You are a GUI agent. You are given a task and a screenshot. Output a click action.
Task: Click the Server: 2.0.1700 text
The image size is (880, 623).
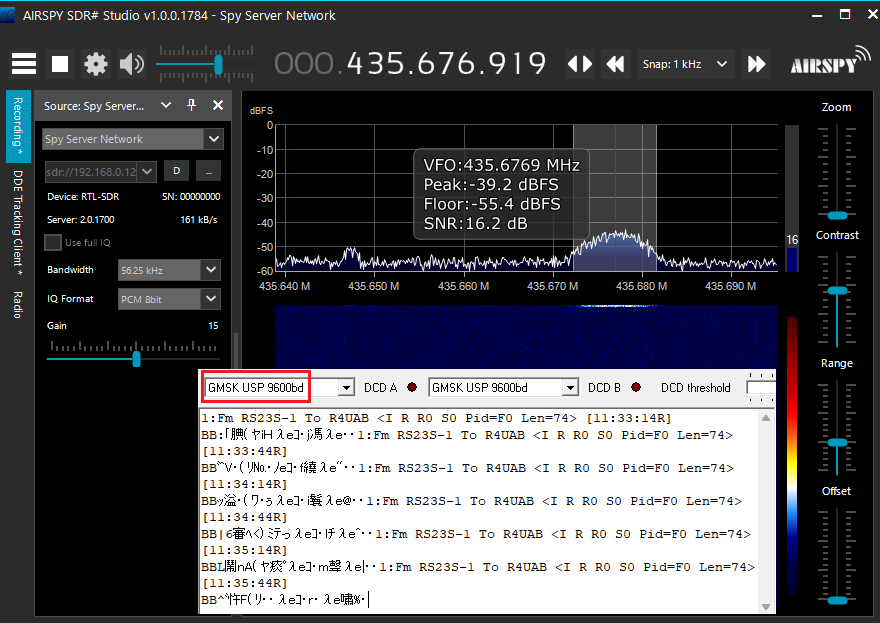click(x=80, y=219)
